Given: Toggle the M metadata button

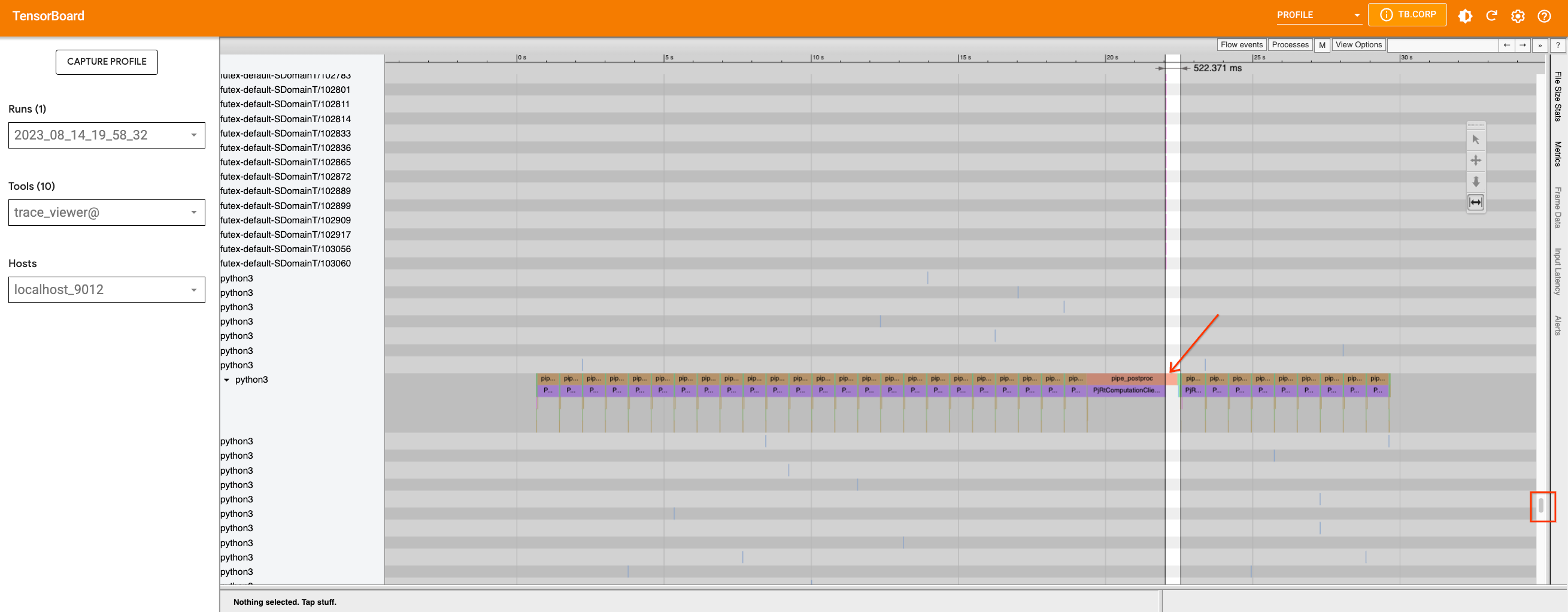Looking at the screenshot, I should (1321, 45).
